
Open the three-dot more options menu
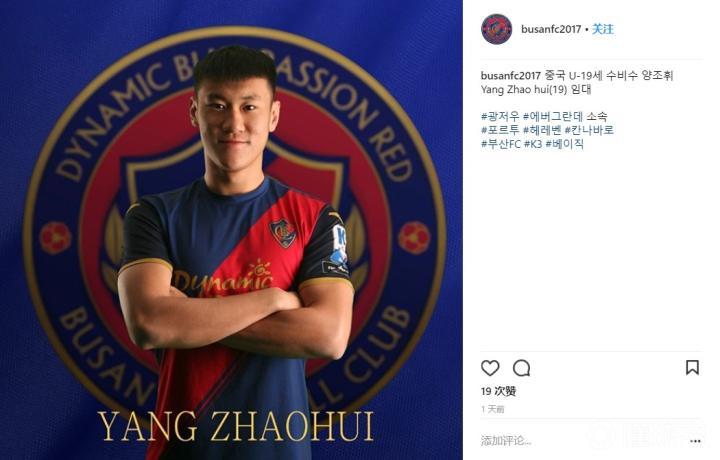[x=695, y=441]
